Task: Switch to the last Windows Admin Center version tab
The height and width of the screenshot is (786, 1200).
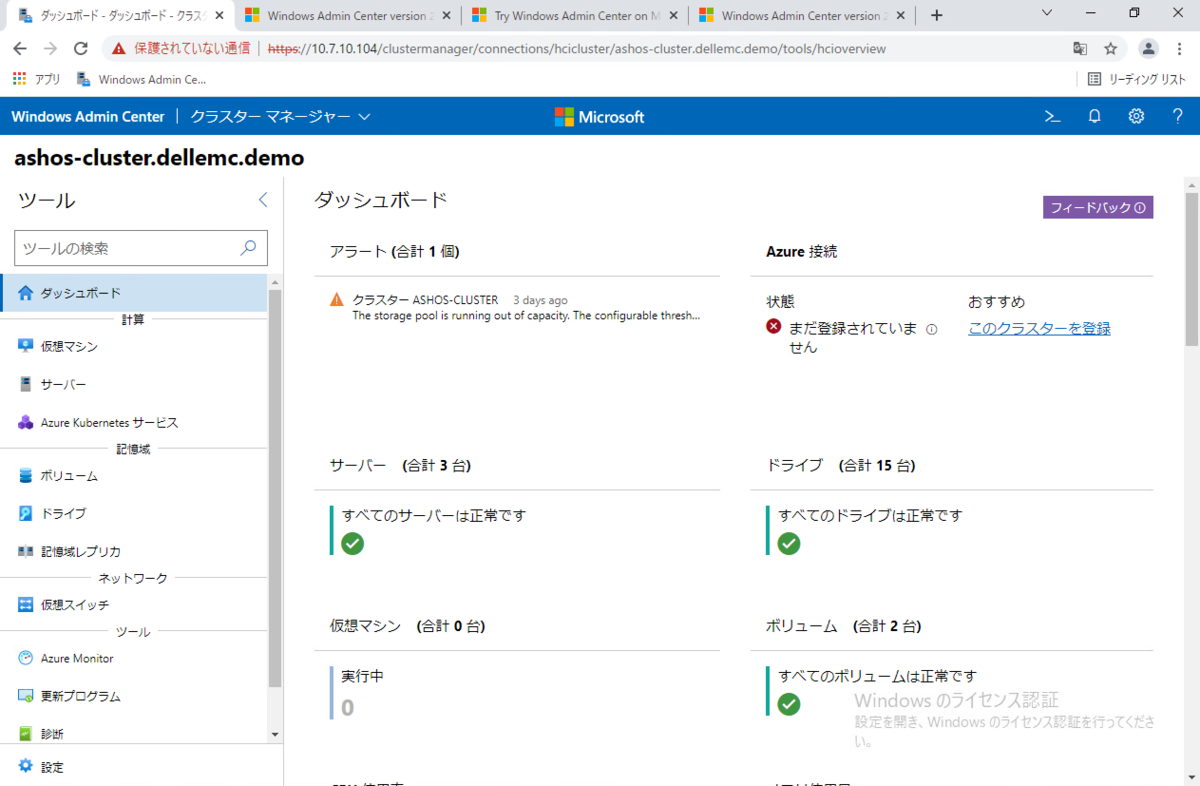Action: [x=802, y=16]
